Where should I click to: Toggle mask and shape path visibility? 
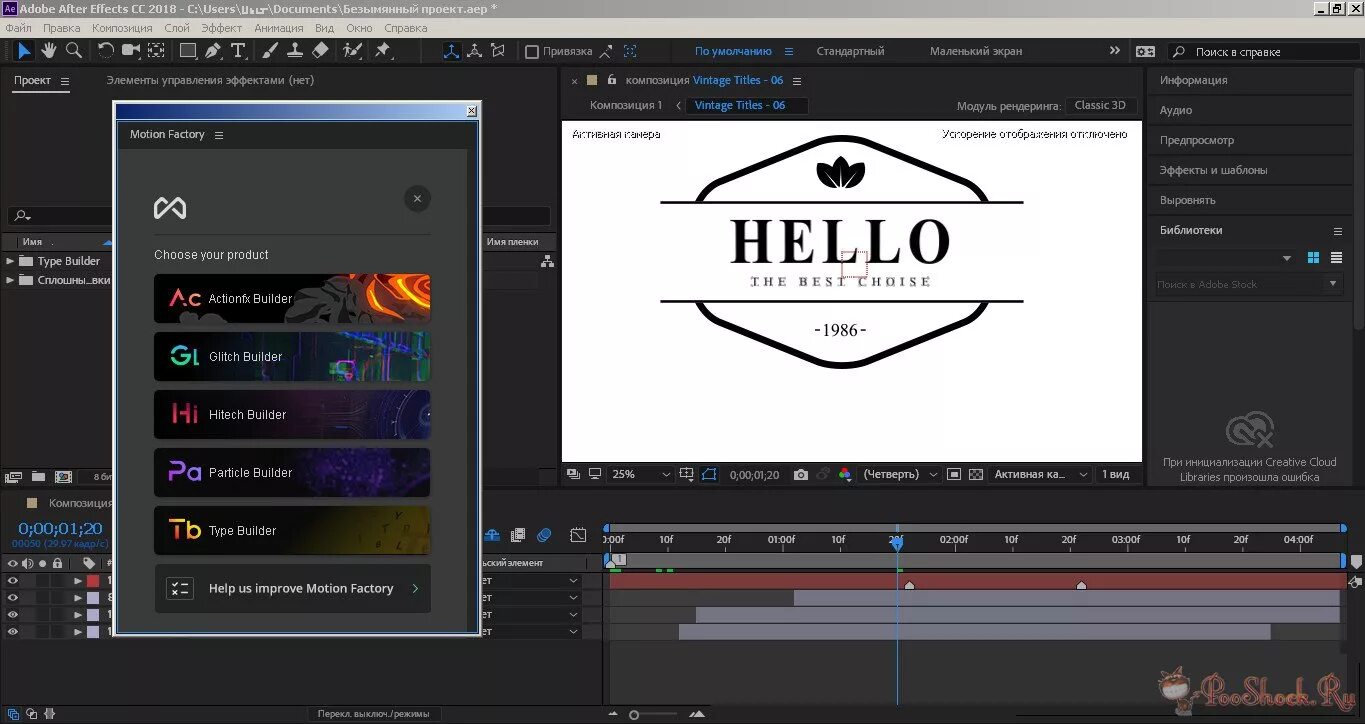click(709, 475)
